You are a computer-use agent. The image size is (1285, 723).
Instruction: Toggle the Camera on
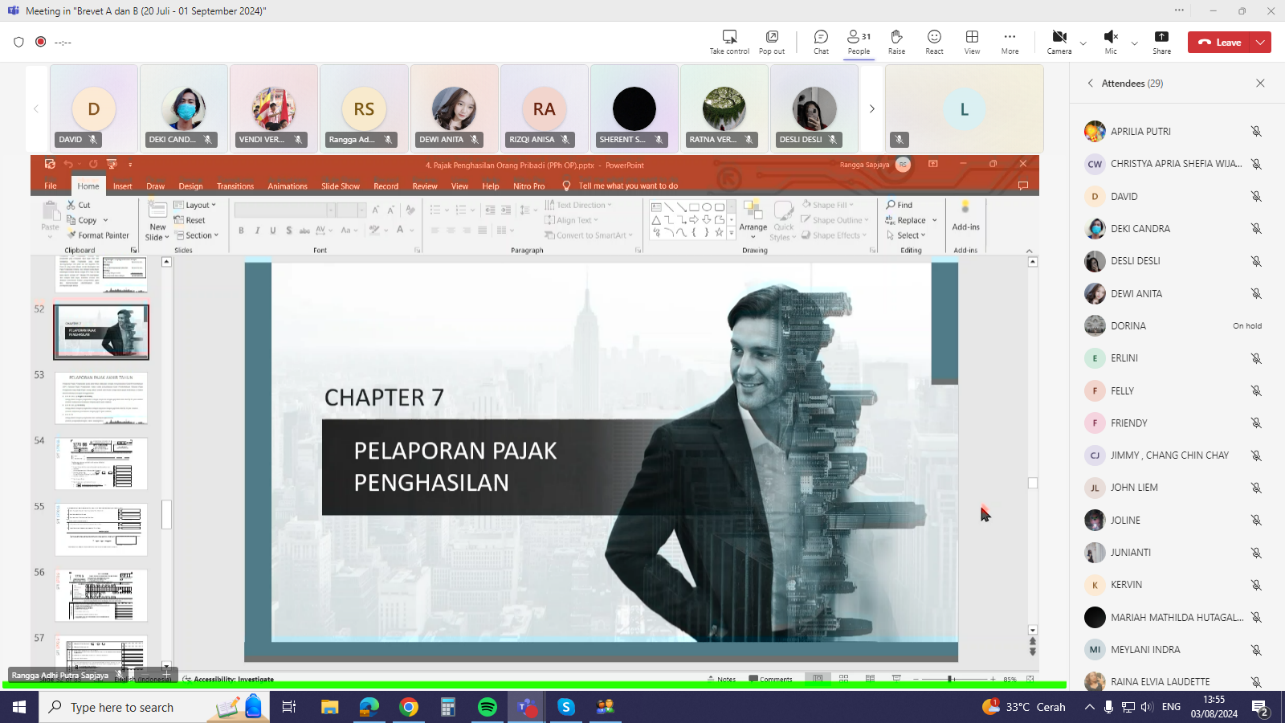click(1059, 41)
